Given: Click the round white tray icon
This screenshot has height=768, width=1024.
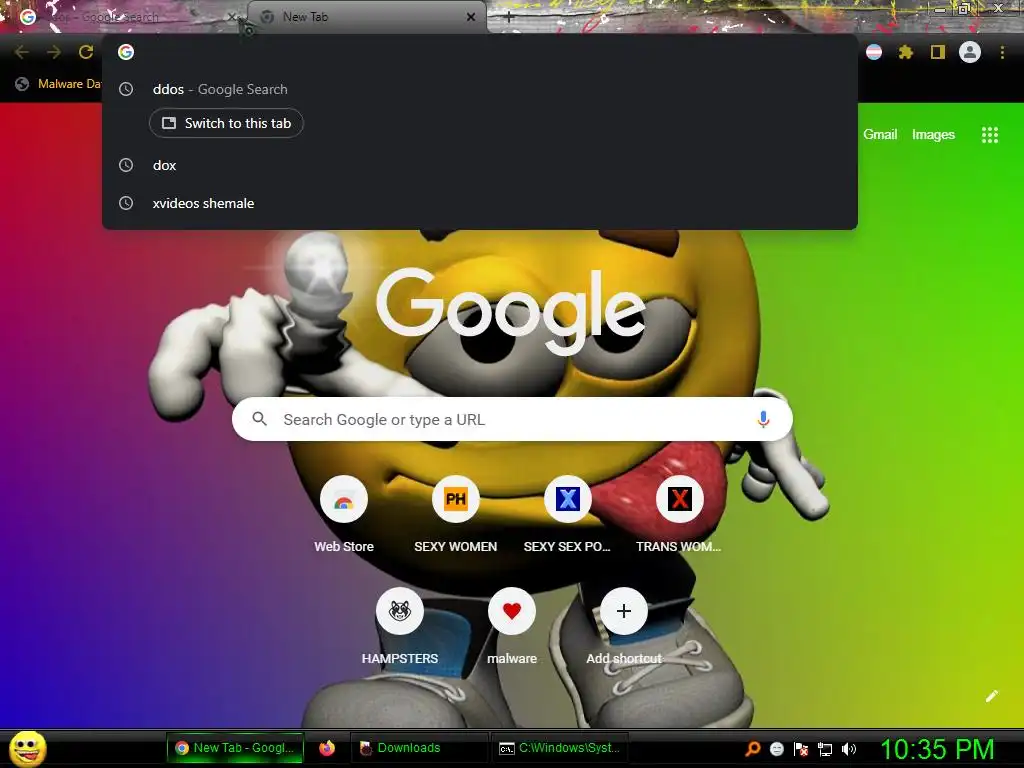Looking at the screenshot, I should click(x=776, y=749).
